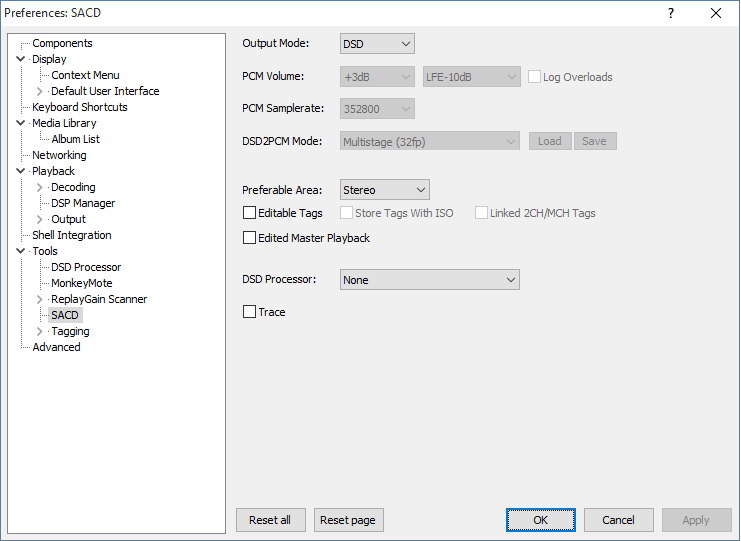Enable the Editable Tags checkbox
The image size is (741, 541).
click(250, 213)
